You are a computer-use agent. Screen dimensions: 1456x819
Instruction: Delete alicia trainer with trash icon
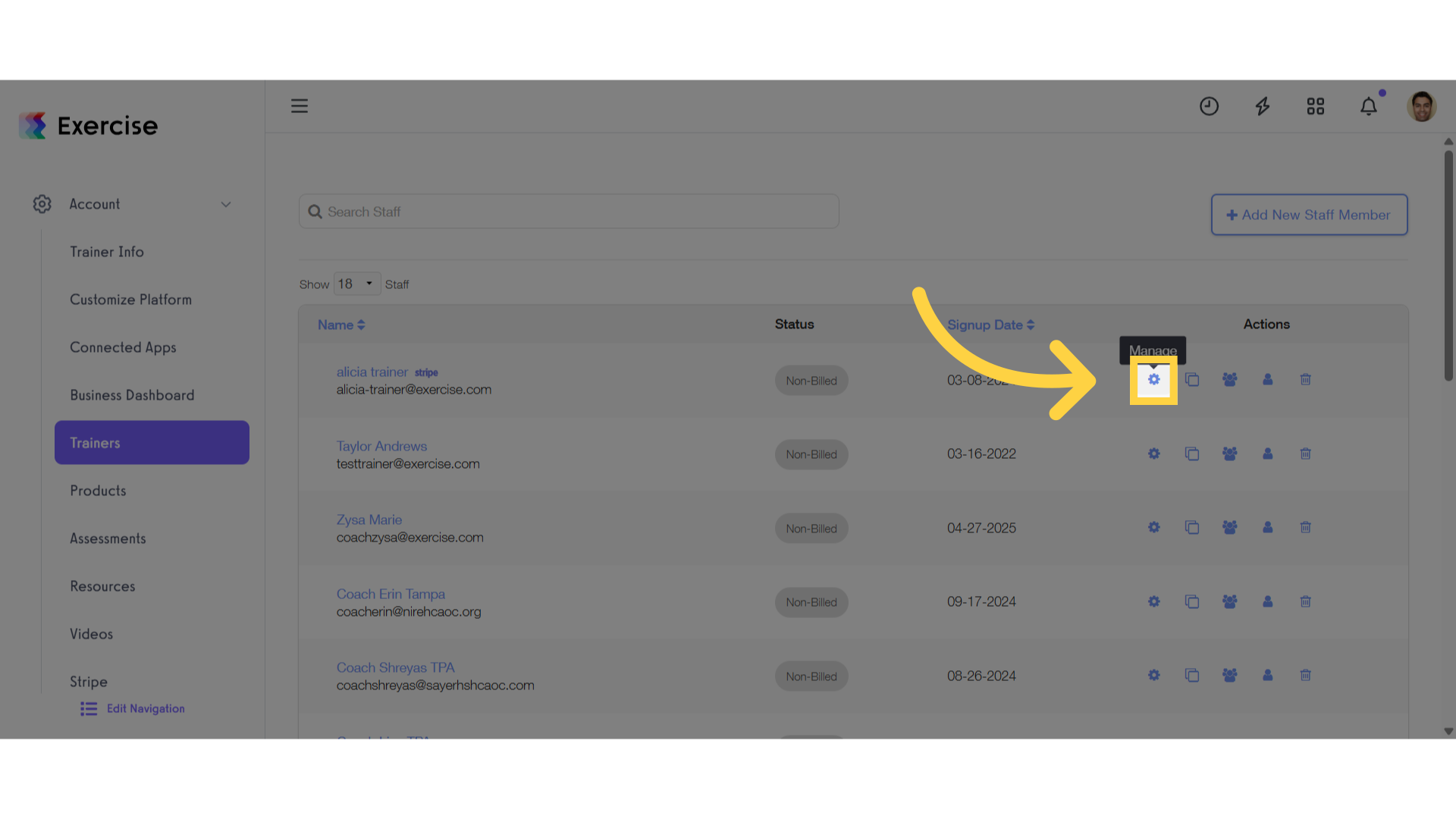click(x=1306, y=379)
